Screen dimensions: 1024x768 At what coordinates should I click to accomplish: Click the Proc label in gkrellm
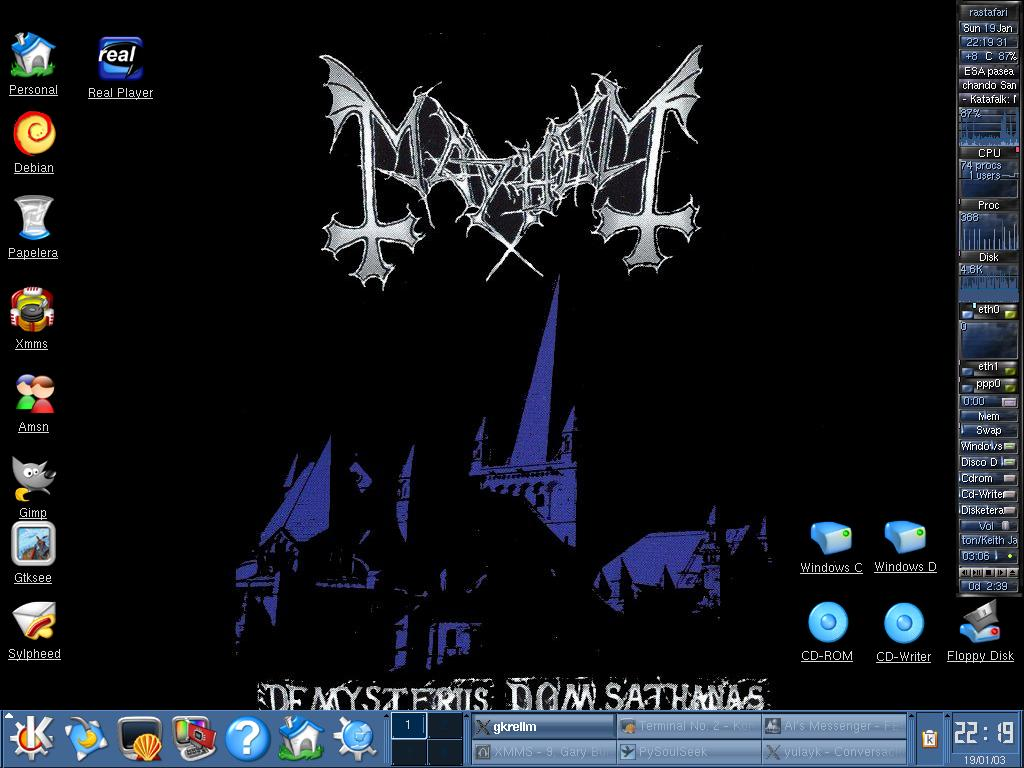point(989,205)
